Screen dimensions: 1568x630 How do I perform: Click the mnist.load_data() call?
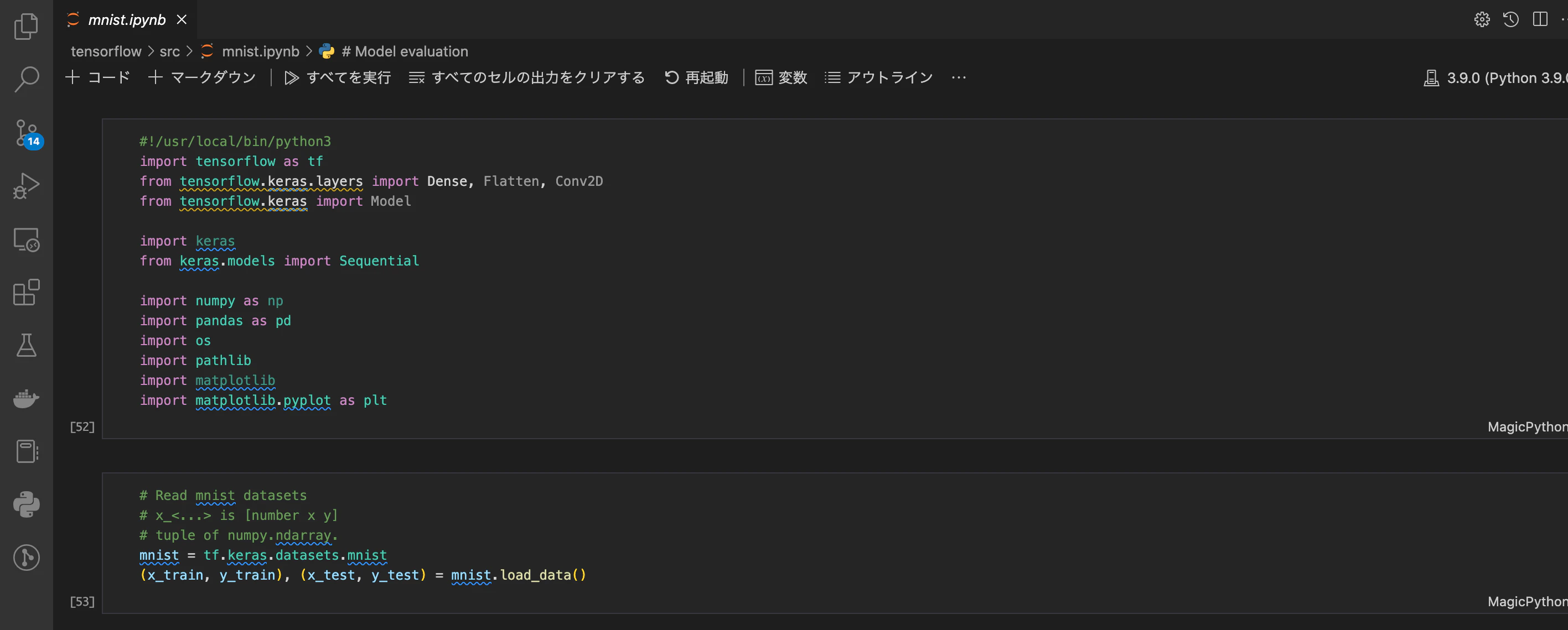click(x=519, y=575)
